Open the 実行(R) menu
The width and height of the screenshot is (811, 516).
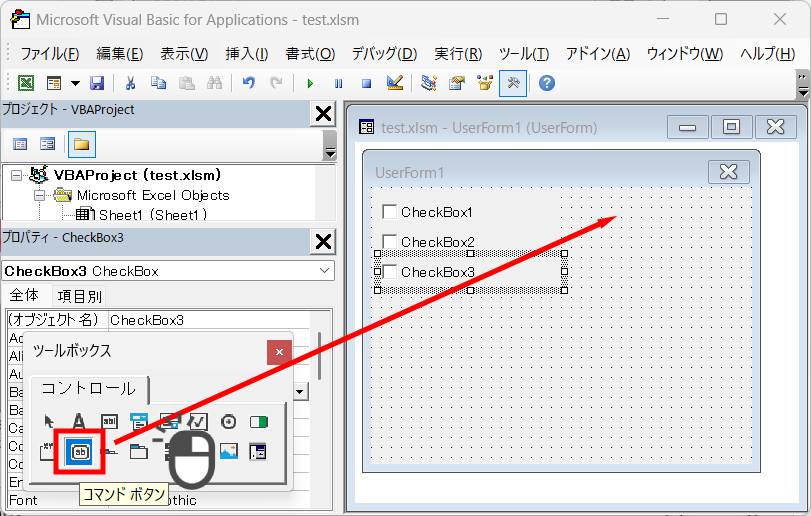[x=458, y=54]
